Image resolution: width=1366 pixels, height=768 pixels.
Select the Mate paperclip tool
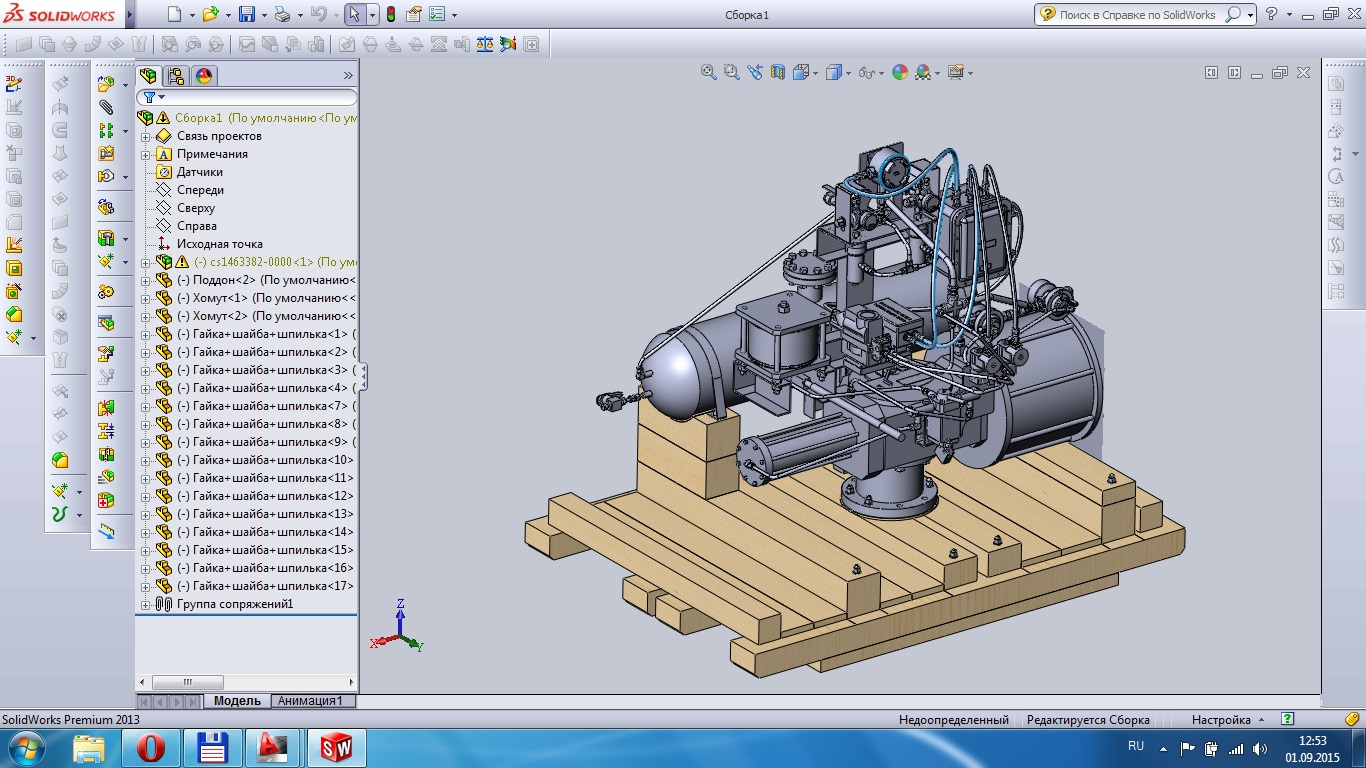106,108
